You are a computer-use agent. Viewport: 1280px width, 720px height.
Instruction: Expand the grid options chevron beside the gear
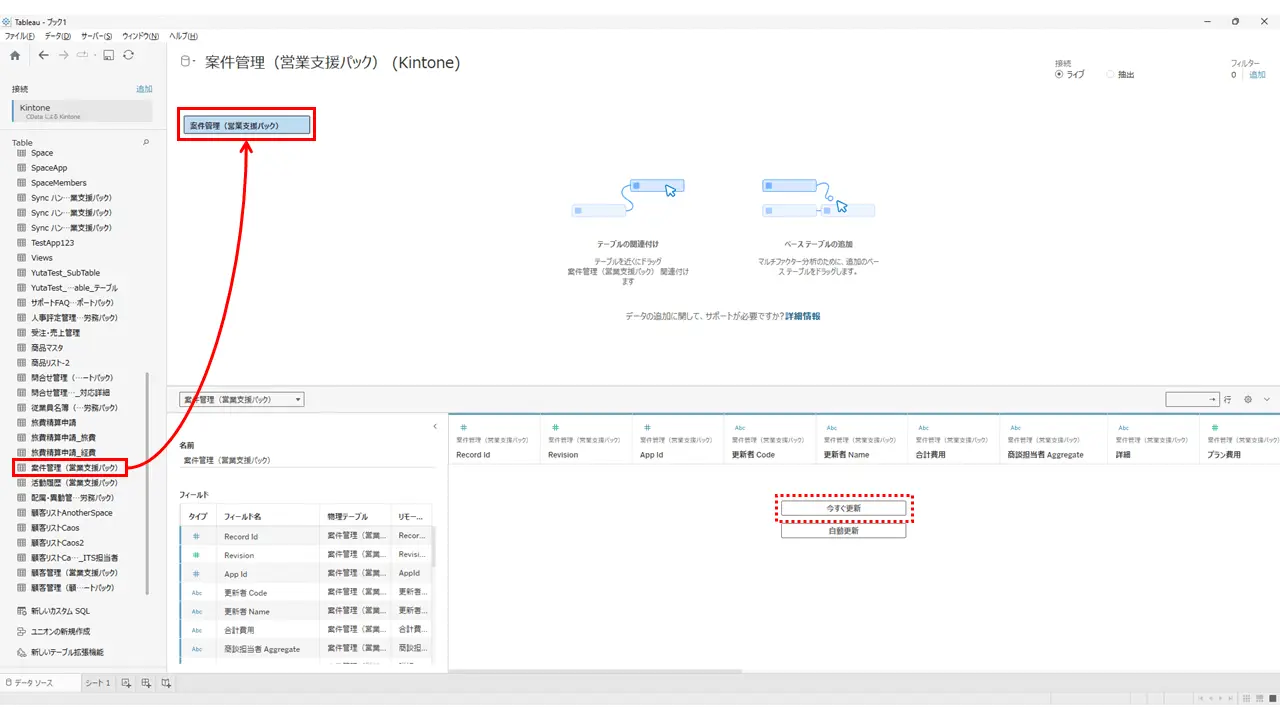1267,399
